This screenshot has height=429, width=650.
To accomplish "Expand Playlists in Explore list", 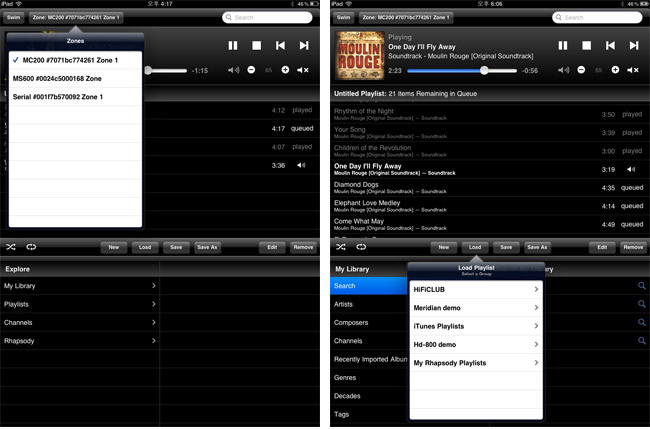I will [80, 304].
